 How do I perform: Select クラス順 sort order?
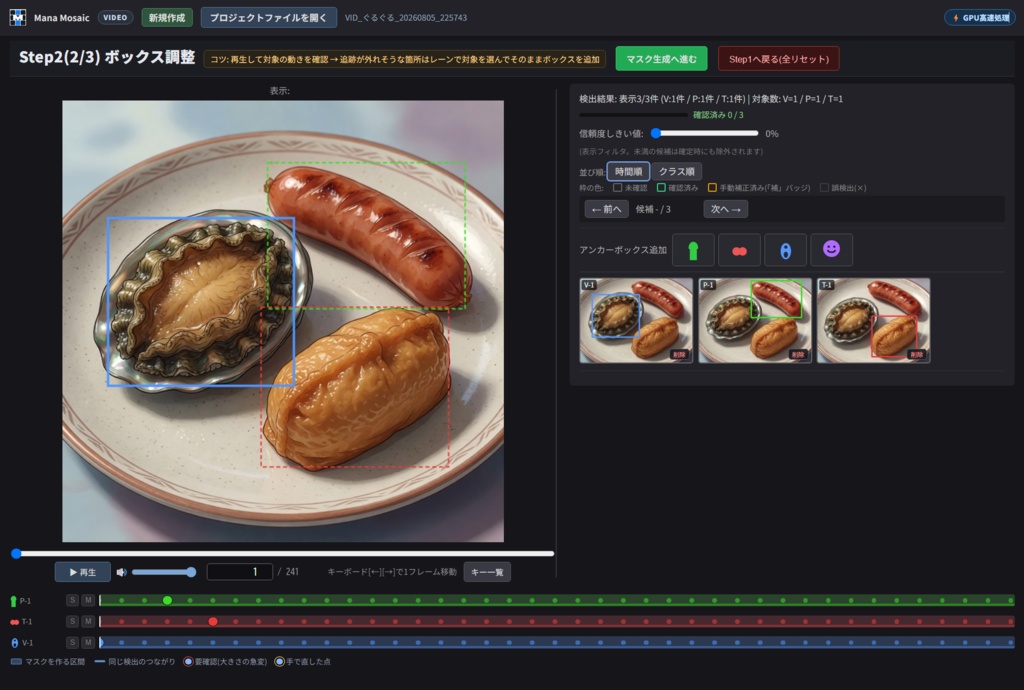pos(677,171)
